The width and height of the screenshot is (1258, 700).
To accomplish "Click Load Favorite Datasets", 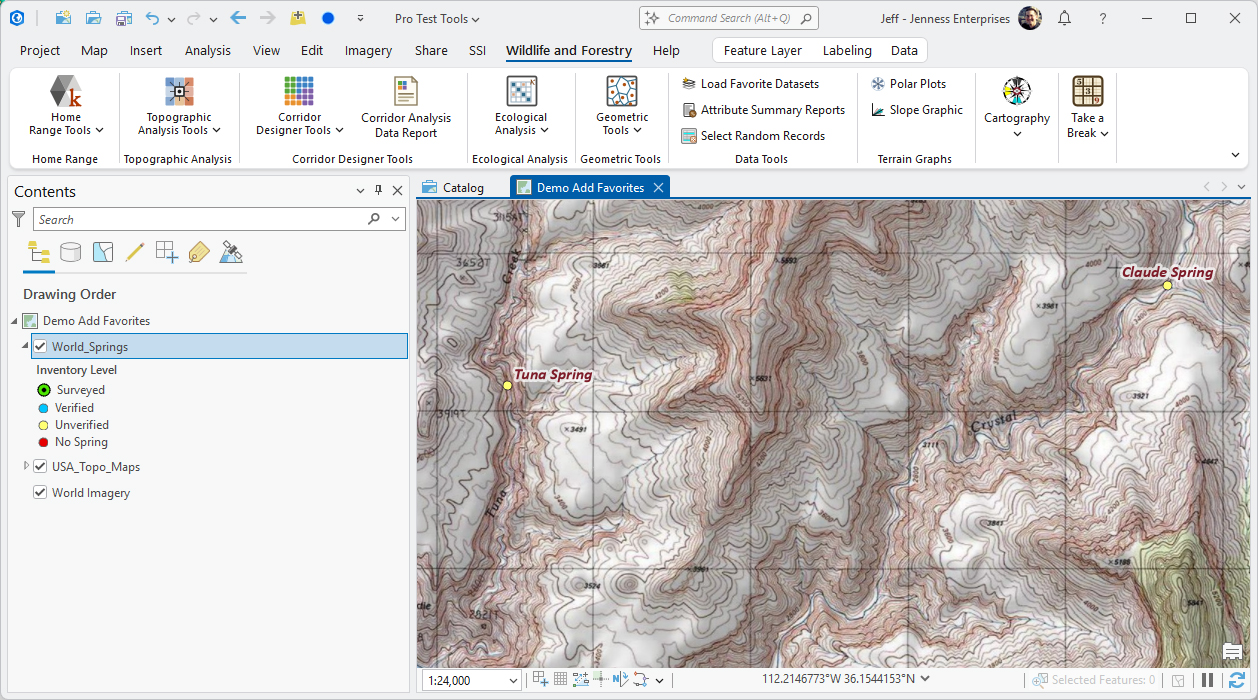I will pyautogui.click(x=750, y=84).
